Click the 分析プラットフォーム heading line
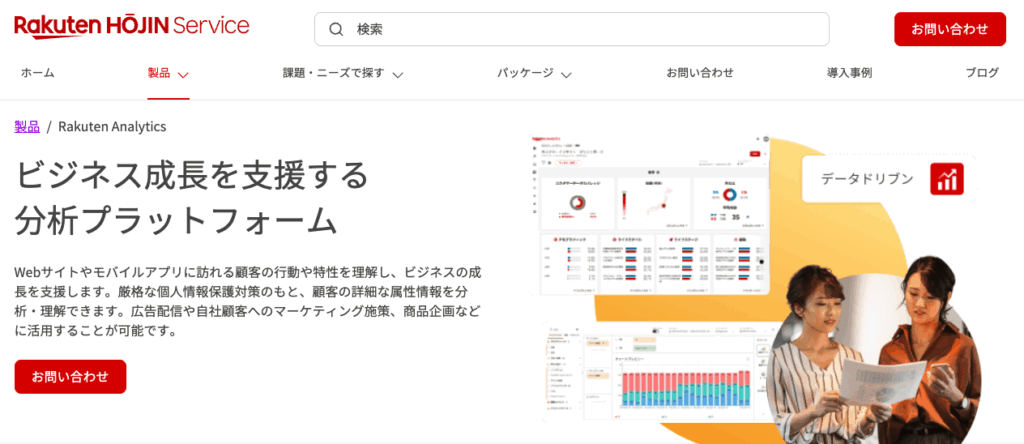Image resolution: width=1024 pixels, height=444 pixels. tap(176, 220)
